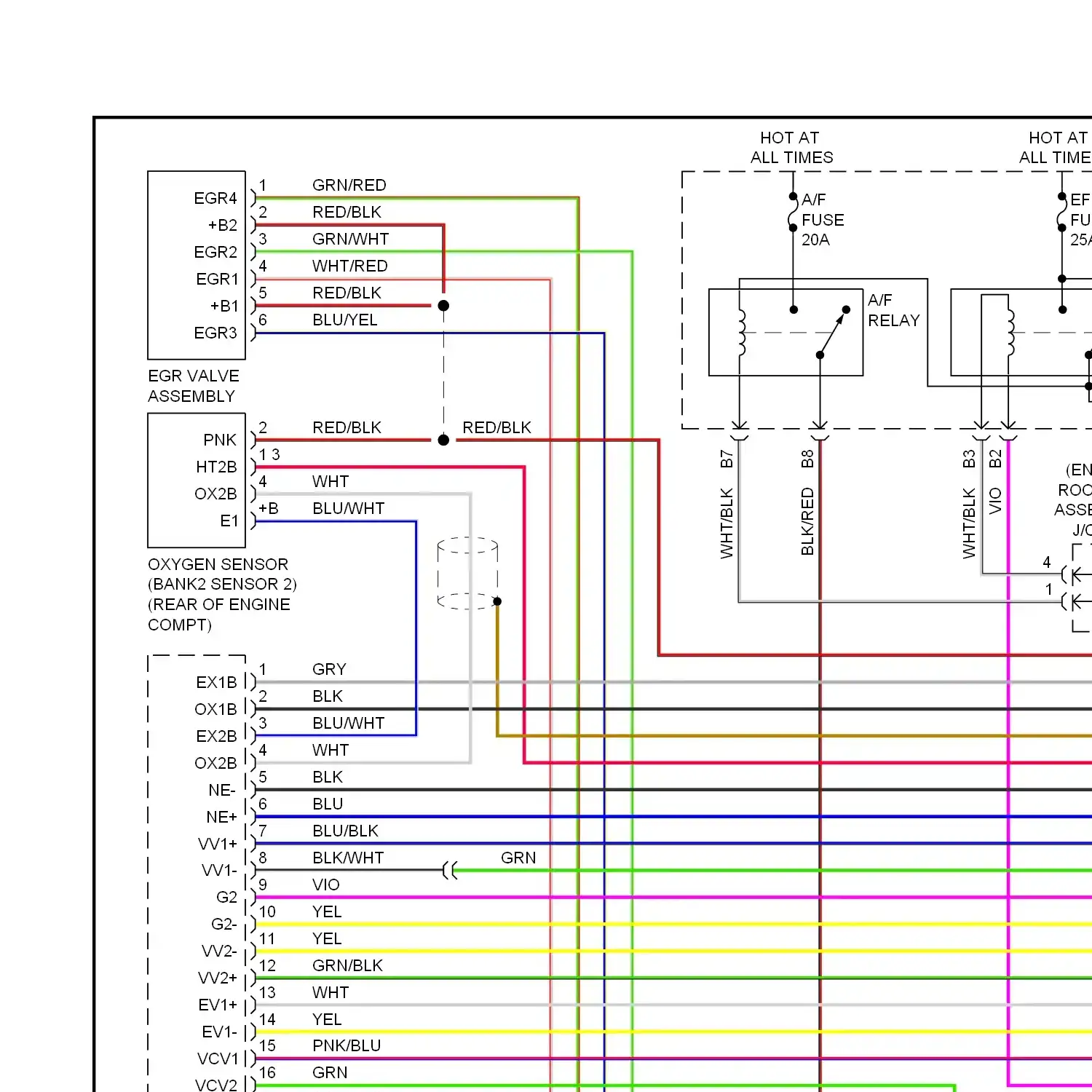Click the HT2B pin label
The width and height of the screenshot is (1092, 1092).
pyautogui.click(x=216, y=467)
